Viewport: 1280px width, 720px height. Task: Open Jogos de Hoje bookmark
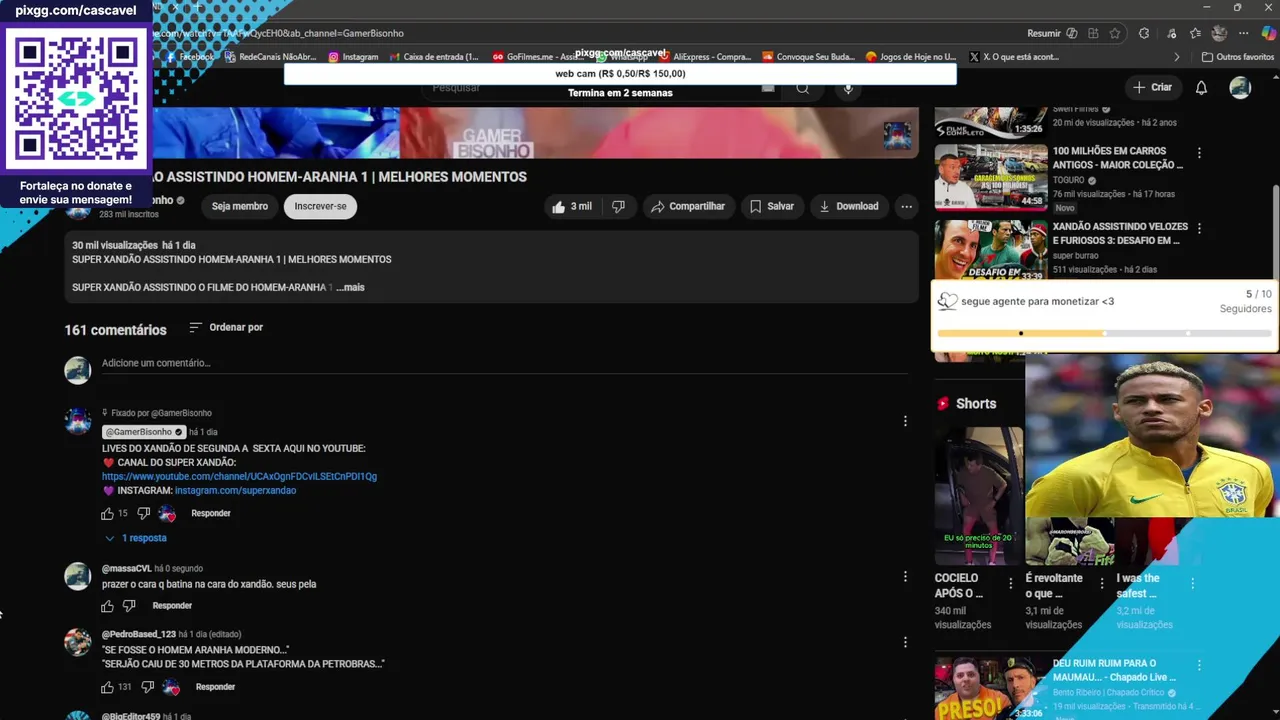(911, 57)
